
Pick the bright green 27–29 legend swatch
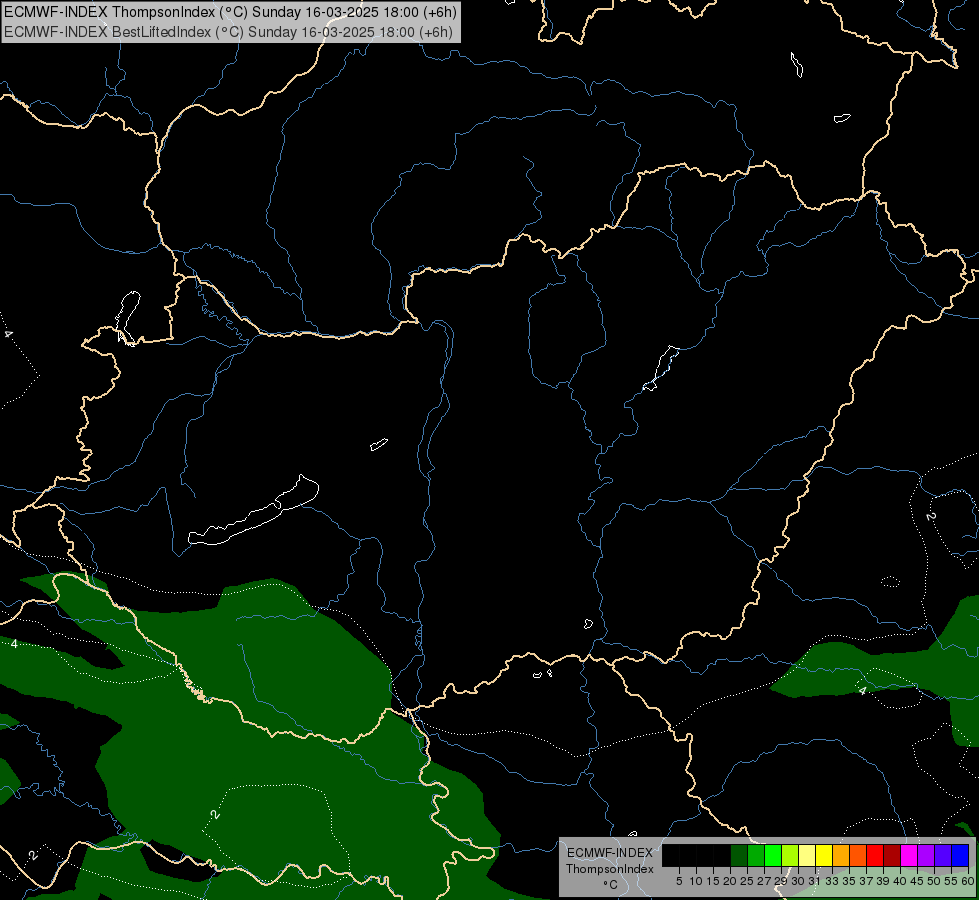pos(773,855)
